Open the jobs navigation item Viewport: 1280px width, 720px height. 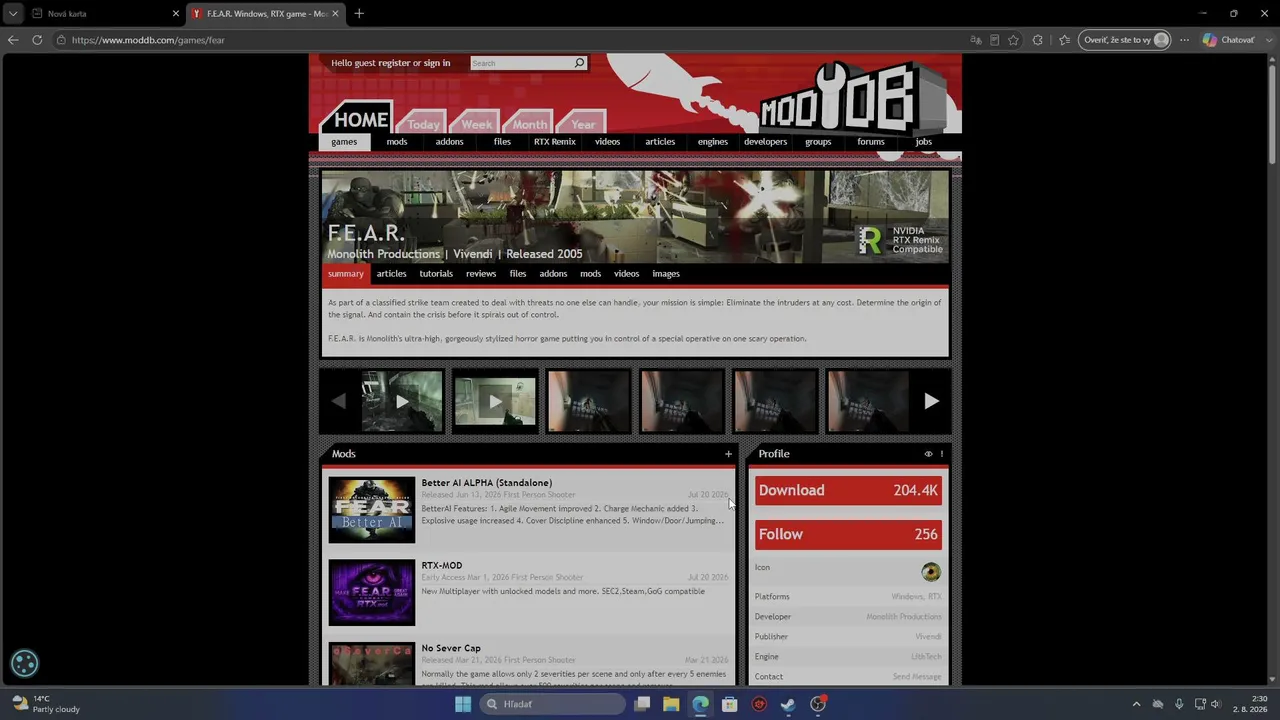(x=924, y=142)
